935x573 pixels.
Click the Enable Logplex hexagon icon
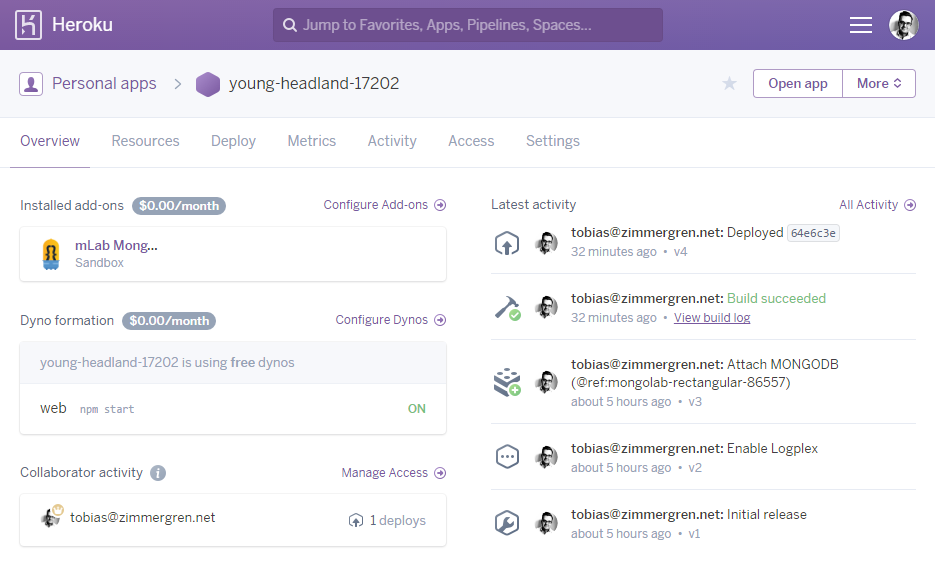click(x=507, y=457)
